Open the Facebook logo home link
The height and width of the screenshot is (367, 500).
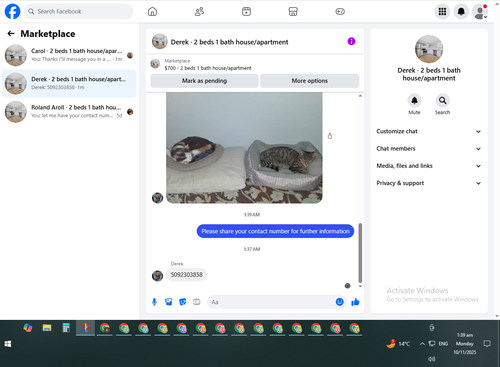click(12, 11)
